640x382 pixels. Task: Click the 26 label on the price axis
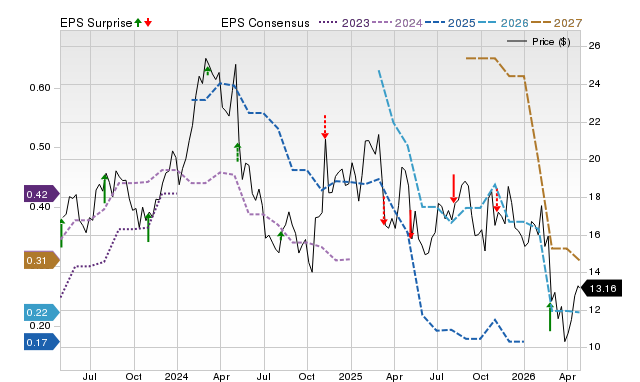595,46
